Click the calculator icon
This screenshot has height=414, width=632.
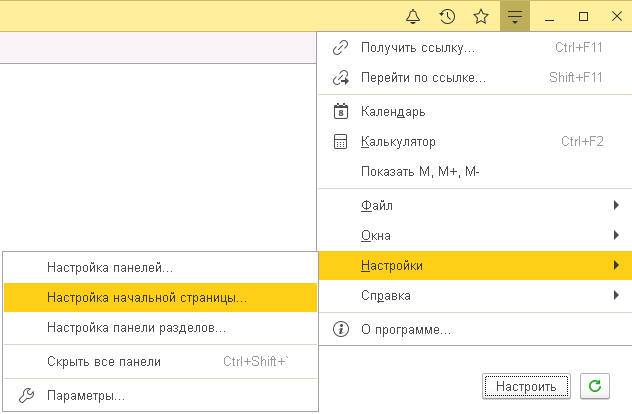340,142
